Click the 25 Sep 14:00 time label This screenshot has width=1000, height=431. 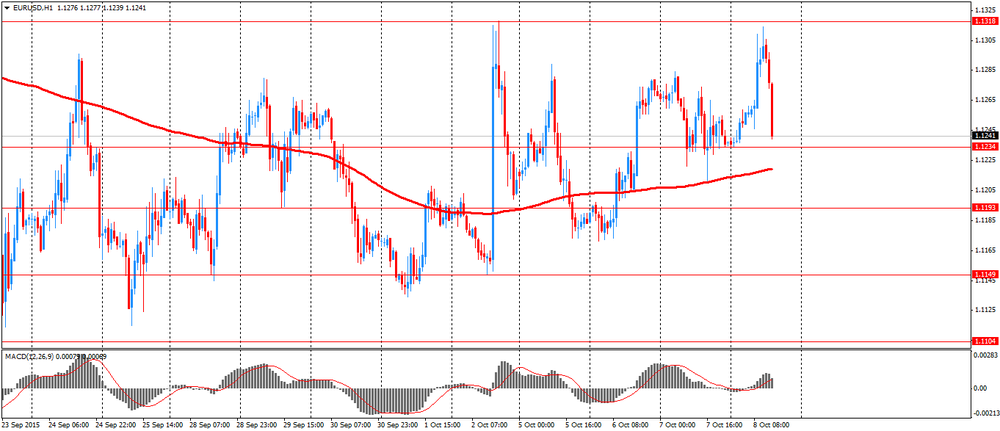[164, 423]
